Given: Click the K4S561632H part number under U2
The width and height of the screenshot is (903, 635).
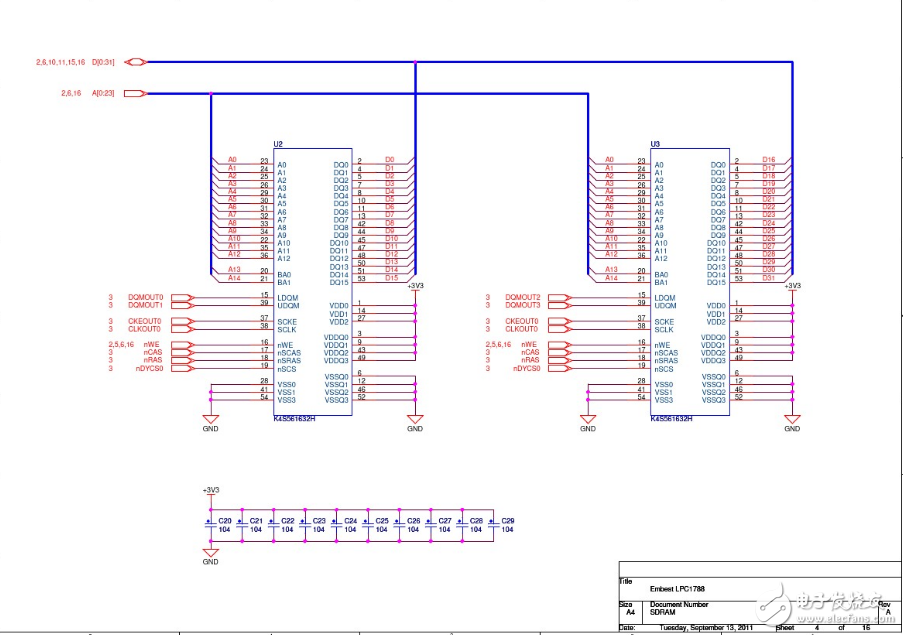Looking at the screenshot, I should pos(295,420).
